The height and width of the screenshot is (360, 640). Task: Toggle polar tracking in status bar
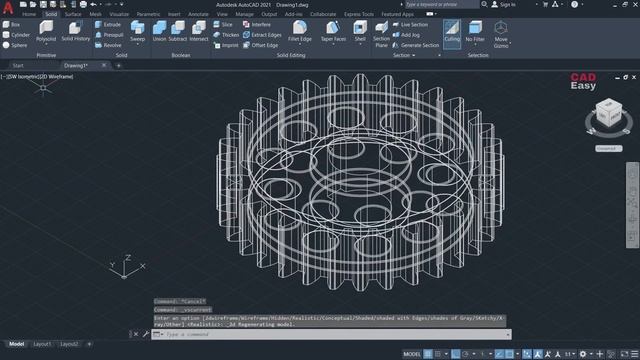(465, 354)
